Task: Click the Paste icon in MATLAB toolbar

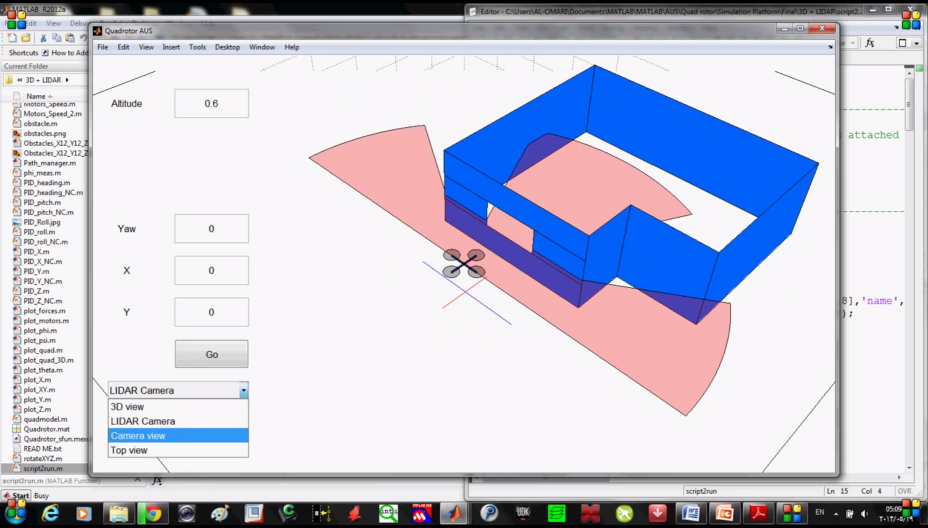Action: click(x=70, y=37)
